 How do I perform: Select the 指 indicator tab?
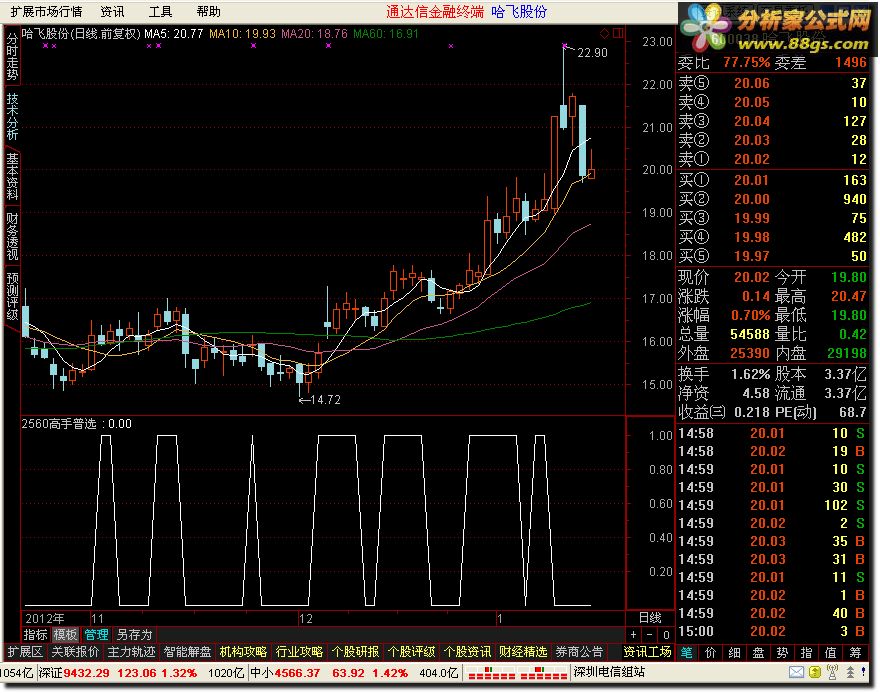806,653
